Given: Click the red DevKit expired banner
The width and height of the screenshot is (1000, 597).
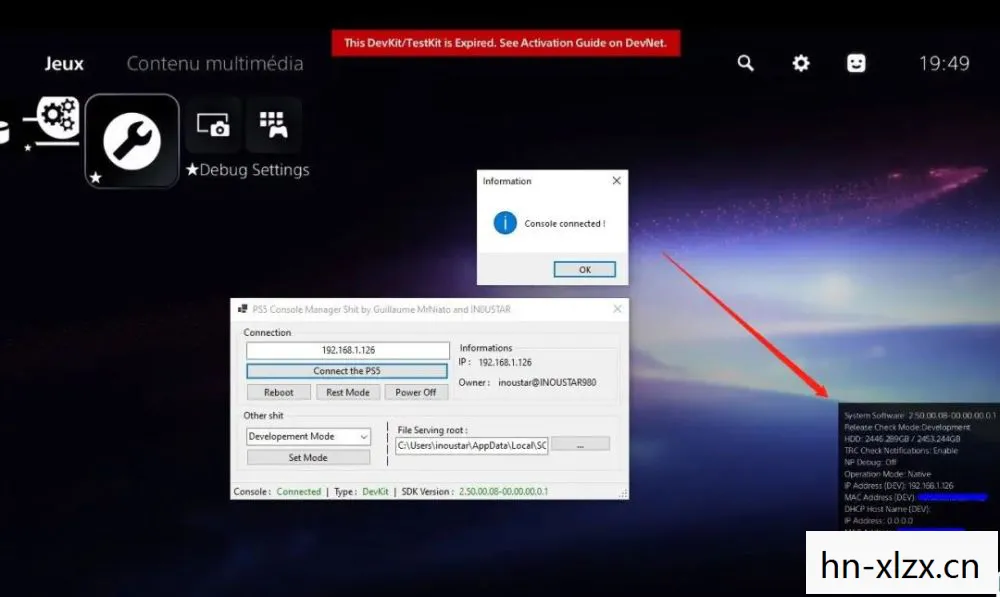Looking at the screenshot, I should [506, 43].
